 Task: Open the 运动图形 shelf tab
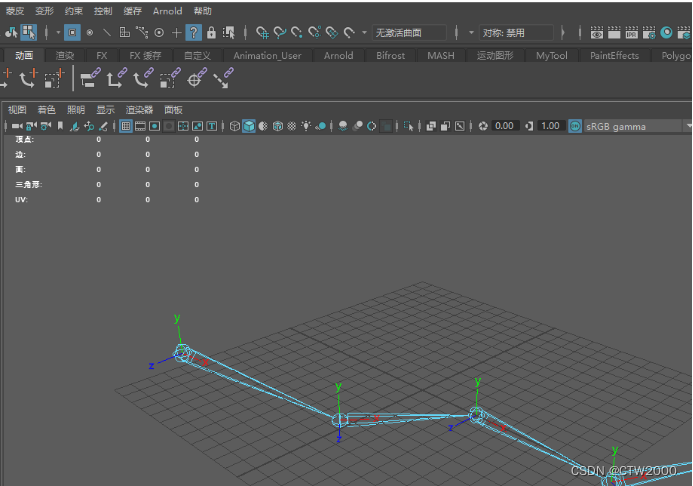click(495, 56)
